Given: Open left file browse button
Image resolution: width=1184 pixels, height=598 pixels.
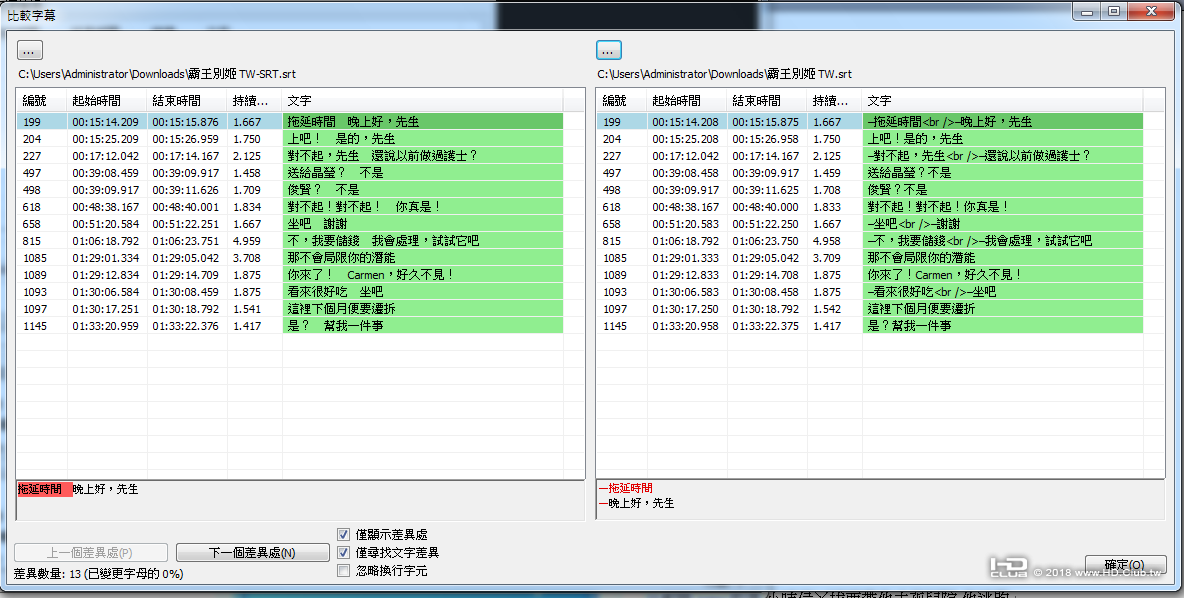Looking at the screenshot, I should click(x=29, y=49).
